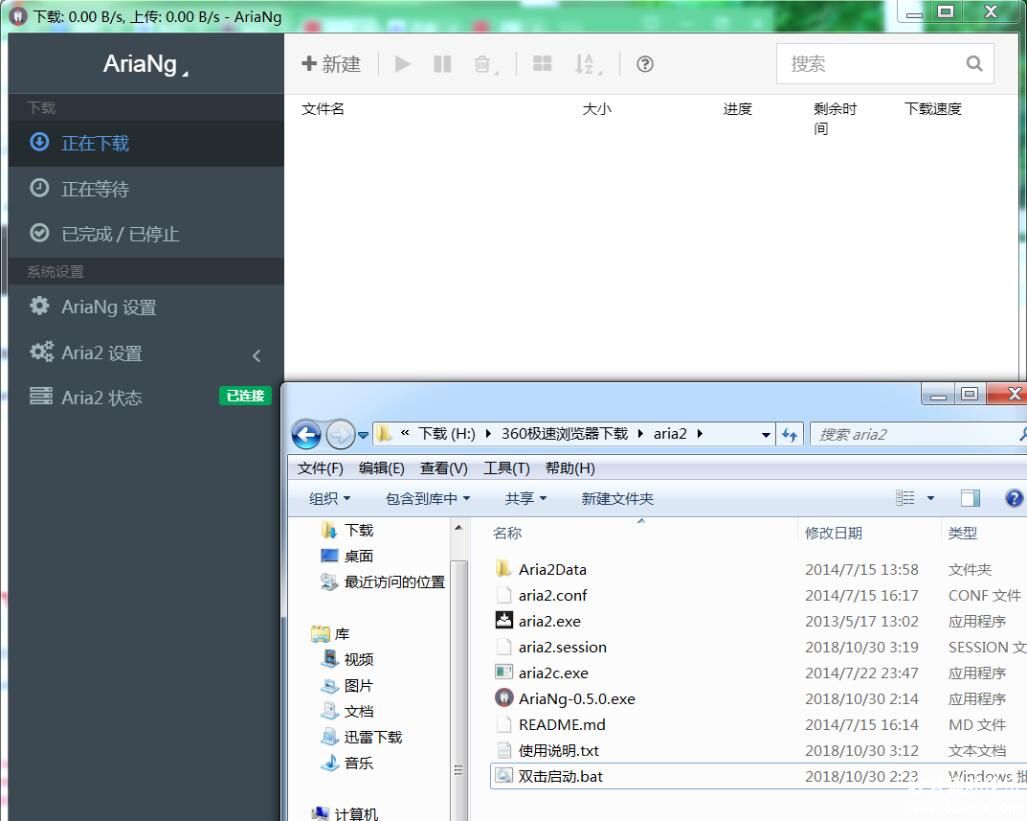The image size is (1027, 821).
Task: Open 编辑(E) menu
Action: (x=381, y=468)
